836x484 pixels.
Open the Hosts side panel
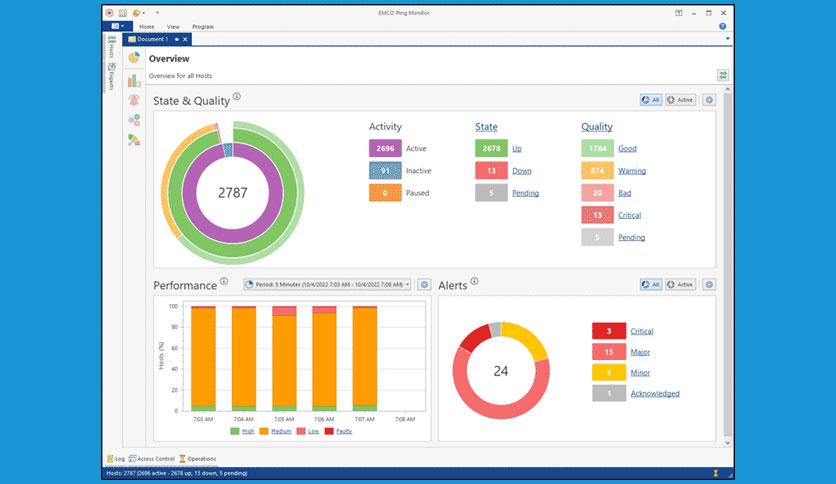point(111,47)
